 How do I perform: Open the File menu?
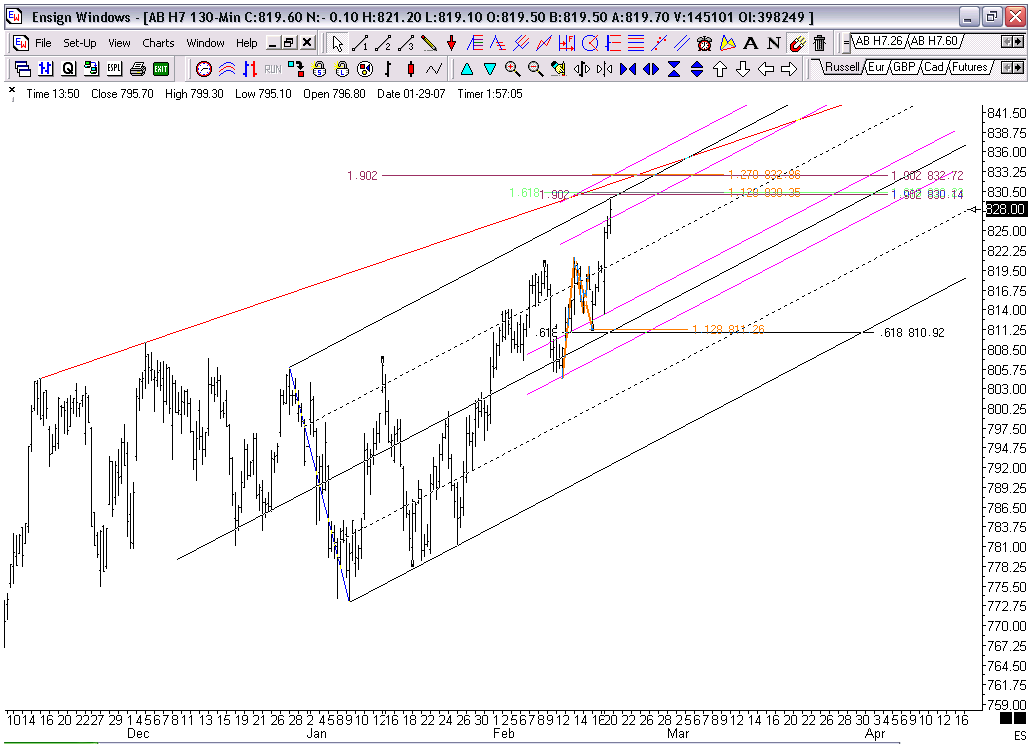click(43, 43)
